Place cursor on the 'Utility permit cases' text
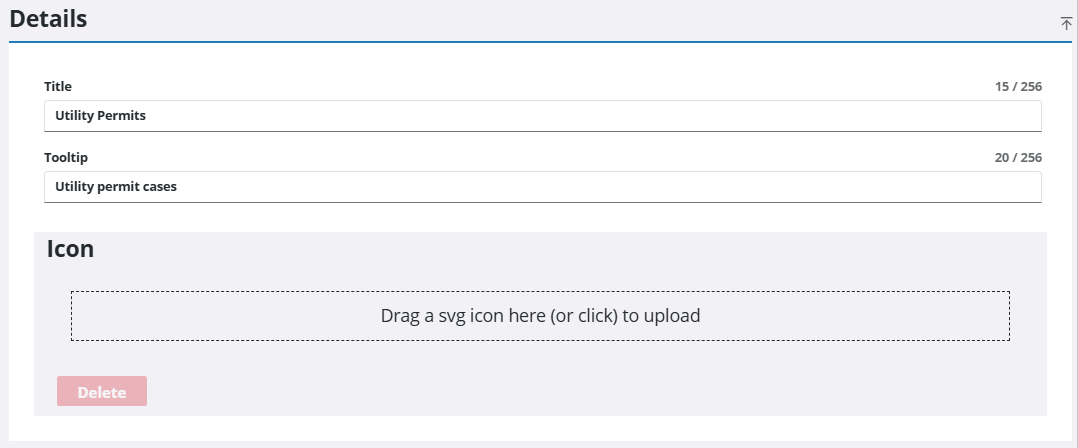 pyautogui.click(x=116, y=187)
